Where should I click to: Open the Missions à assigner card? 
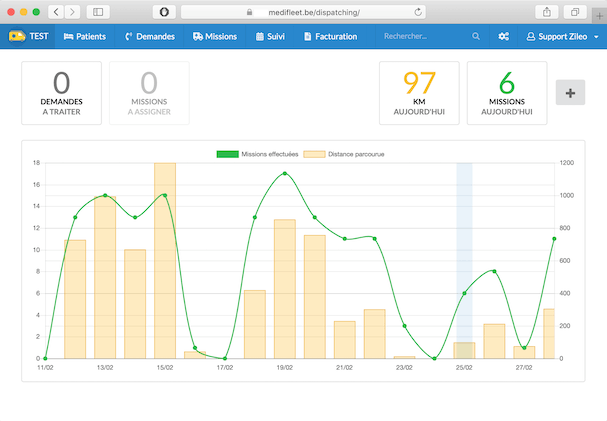click(x=149, y=93)
